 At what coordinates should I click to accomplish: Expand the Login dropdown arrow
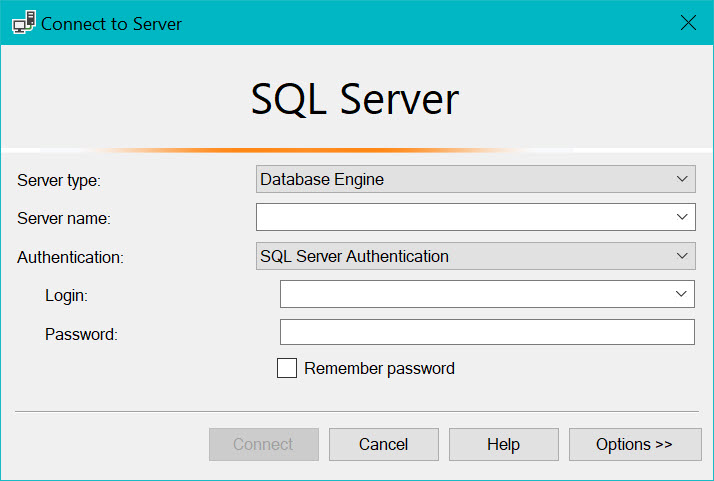pos(683,294)
